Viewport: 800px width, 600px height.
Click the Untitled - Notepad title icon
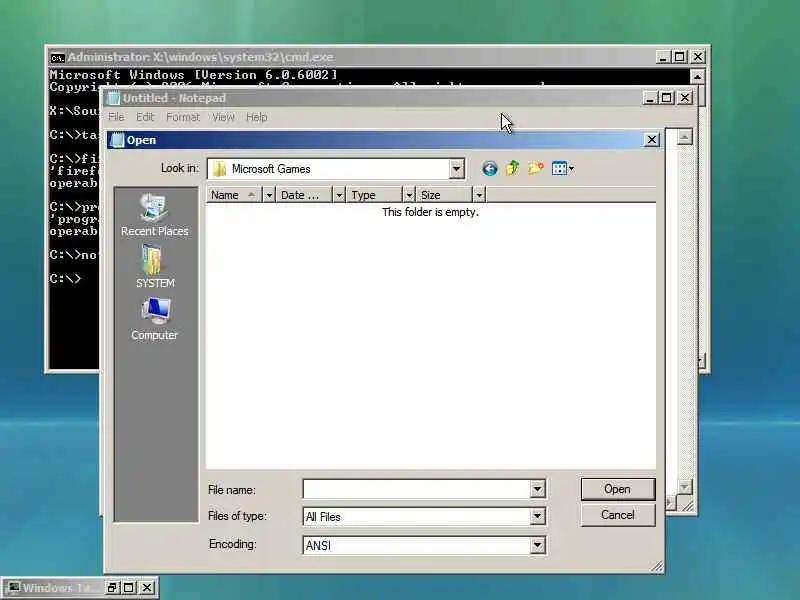tap(114, 98)
